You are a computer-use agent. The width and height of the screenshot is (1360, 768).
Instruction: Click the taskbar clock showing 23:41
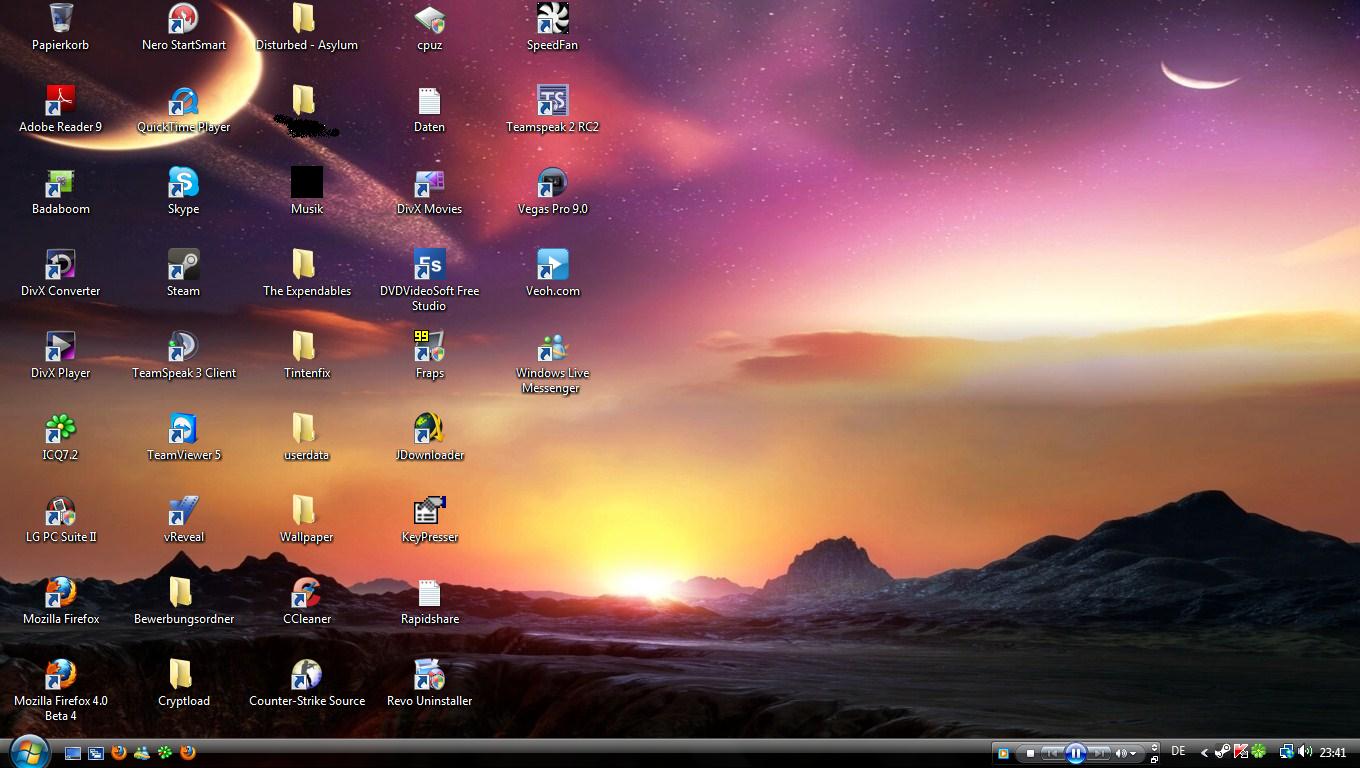click(x=1332, y=753)
